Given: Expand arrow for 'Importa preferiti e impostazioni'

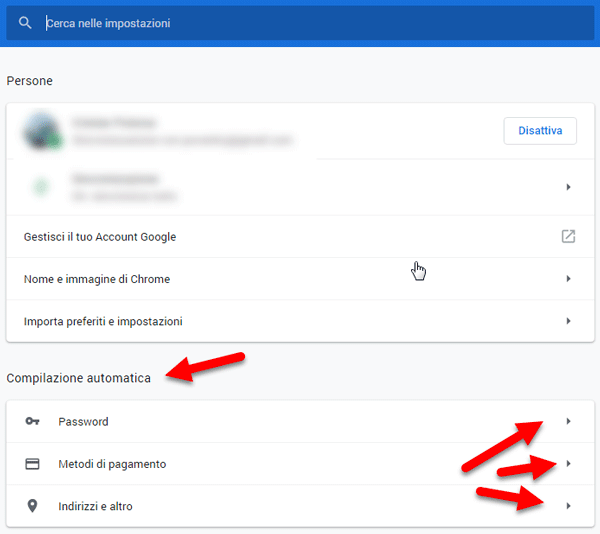Looking at the screenshot, I should (x=568, y=321).
